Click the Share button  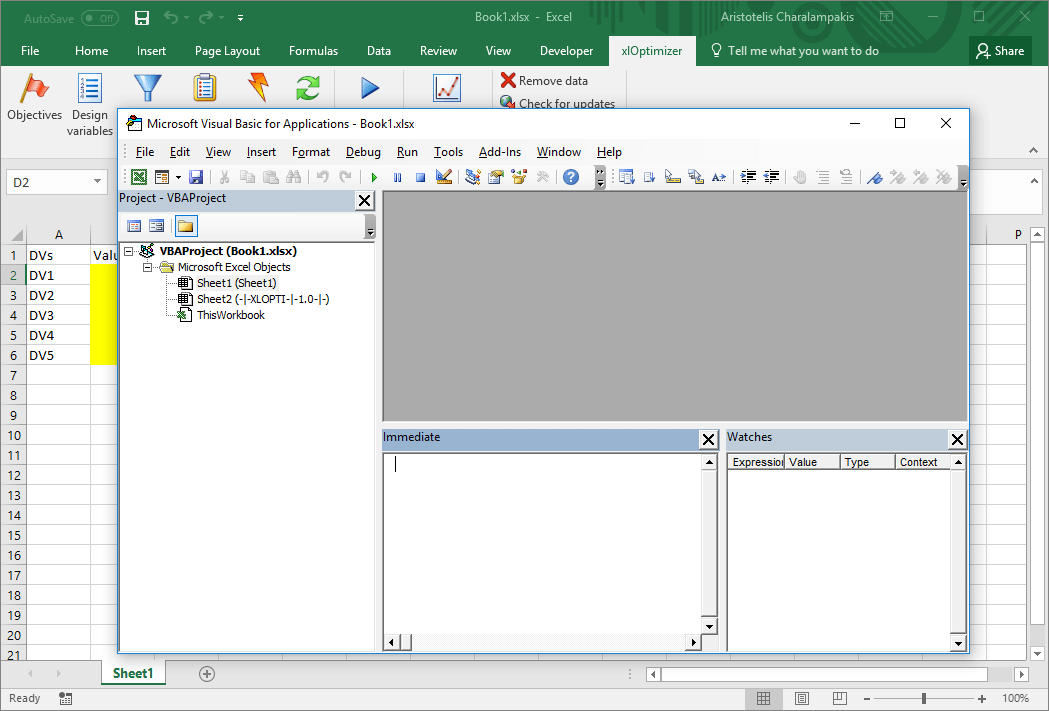pyautogui.click(x=999, y=51)
